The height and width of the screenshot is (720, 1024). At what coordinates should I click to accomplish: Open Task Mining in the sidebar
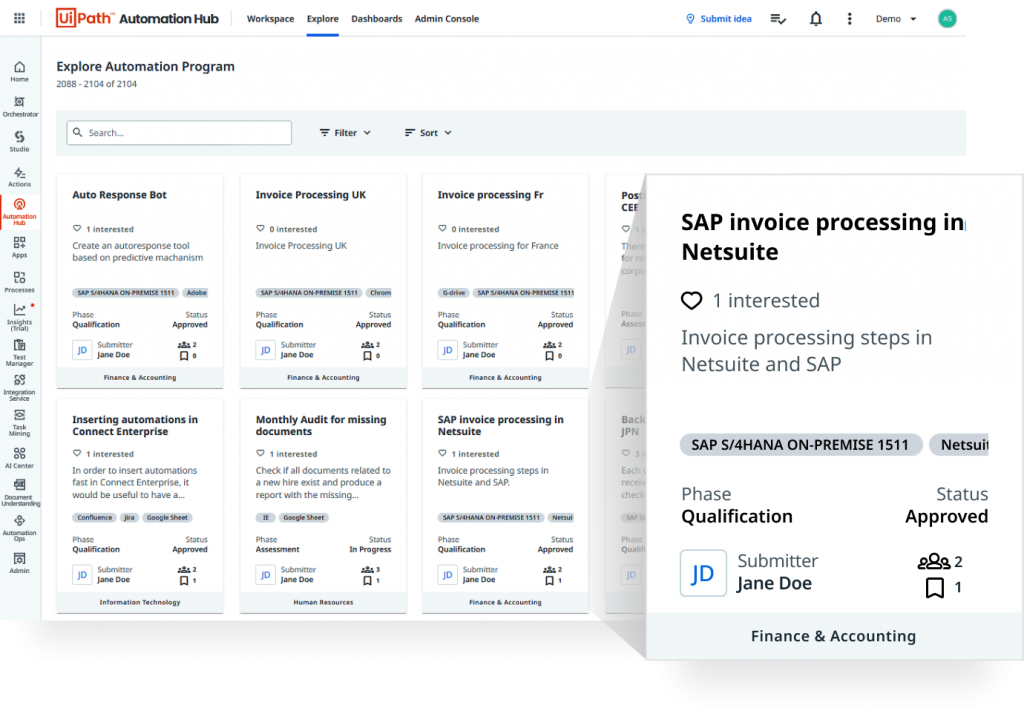(x=20, y=423)
